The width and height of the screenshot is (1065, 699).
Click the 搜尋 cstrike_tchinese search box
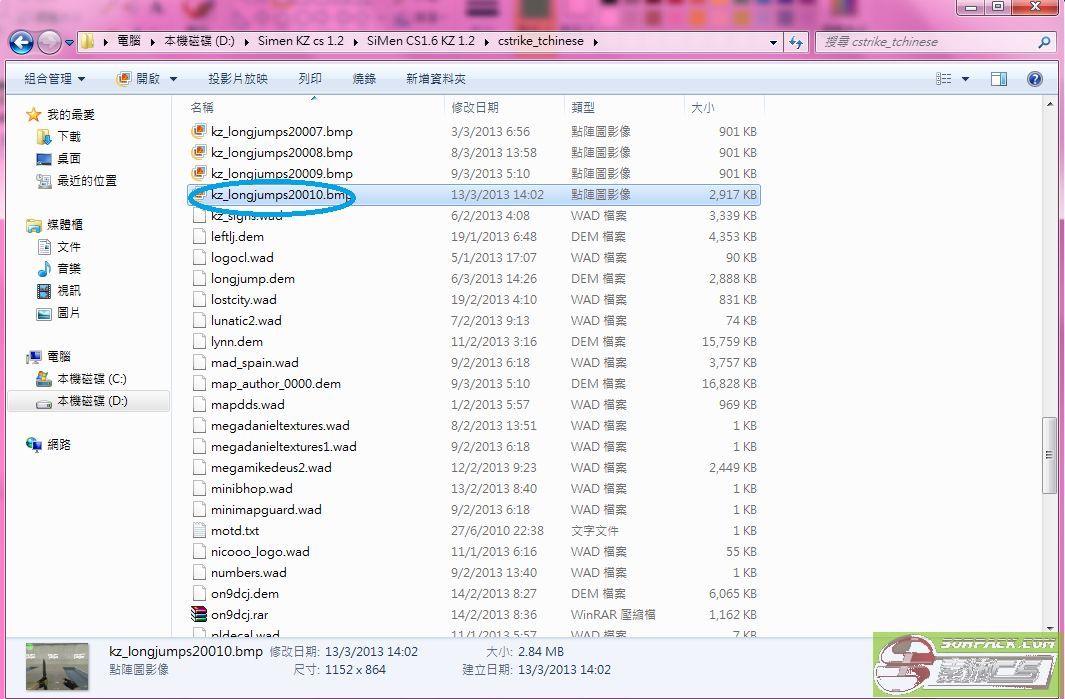point(928,42)
